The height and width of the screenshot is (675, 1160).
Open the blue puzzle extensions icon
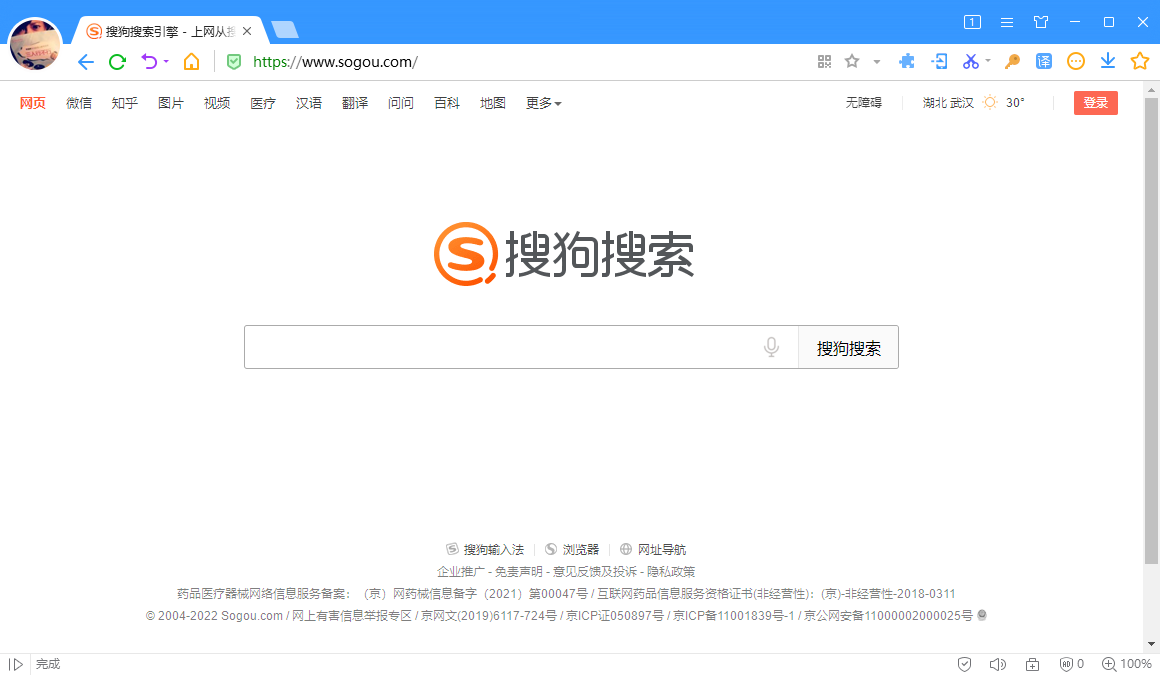pyautogui.click(x=906, y=61)
